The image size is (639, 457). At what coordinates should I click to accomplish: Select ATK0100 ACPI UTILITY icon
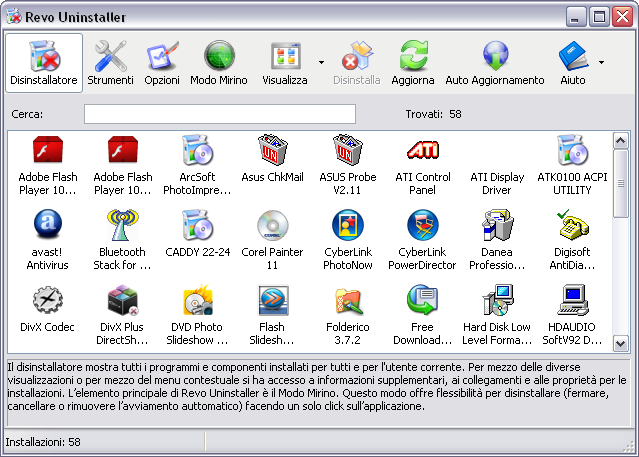572,150
